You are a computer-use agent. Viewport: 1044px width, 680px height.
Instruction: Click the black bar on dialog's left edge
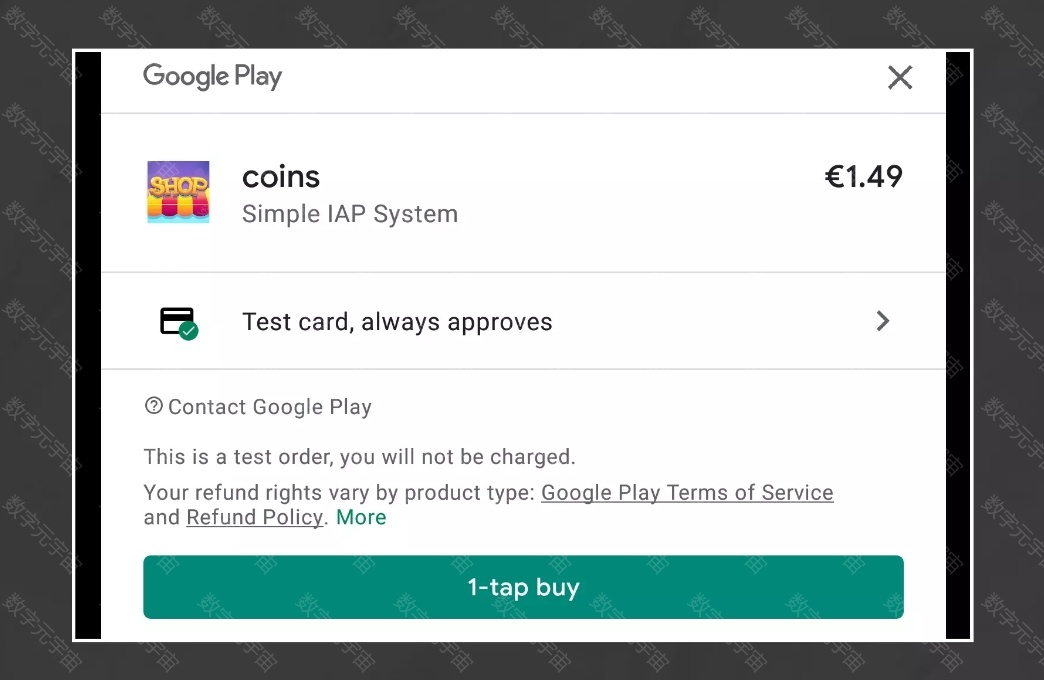[x=88, y=340]
